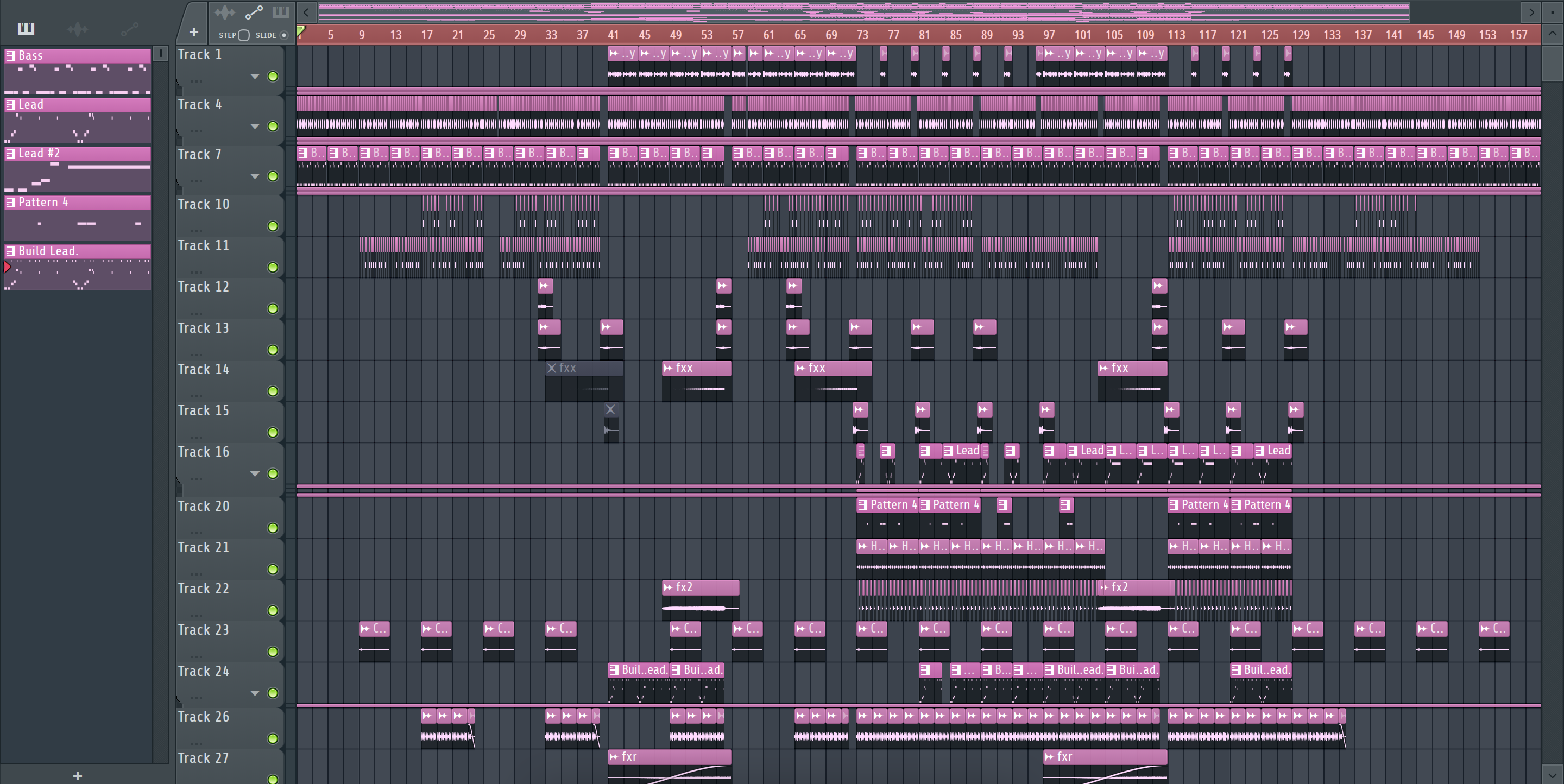1564x784 pixels.
Task: Select the fx2 clip on Track 22 at bar 105
Action: [1136, 599]
